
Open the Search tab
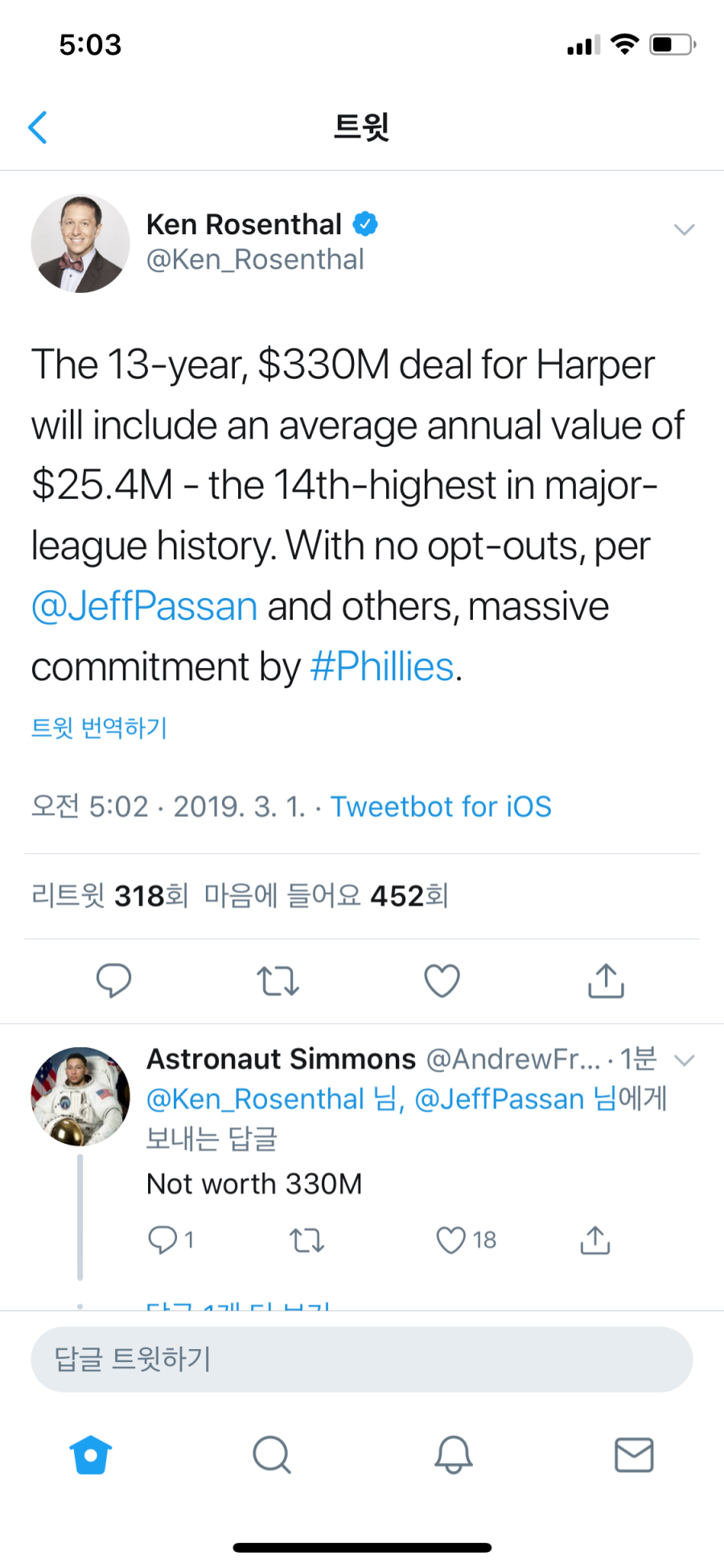(272, 1455)
